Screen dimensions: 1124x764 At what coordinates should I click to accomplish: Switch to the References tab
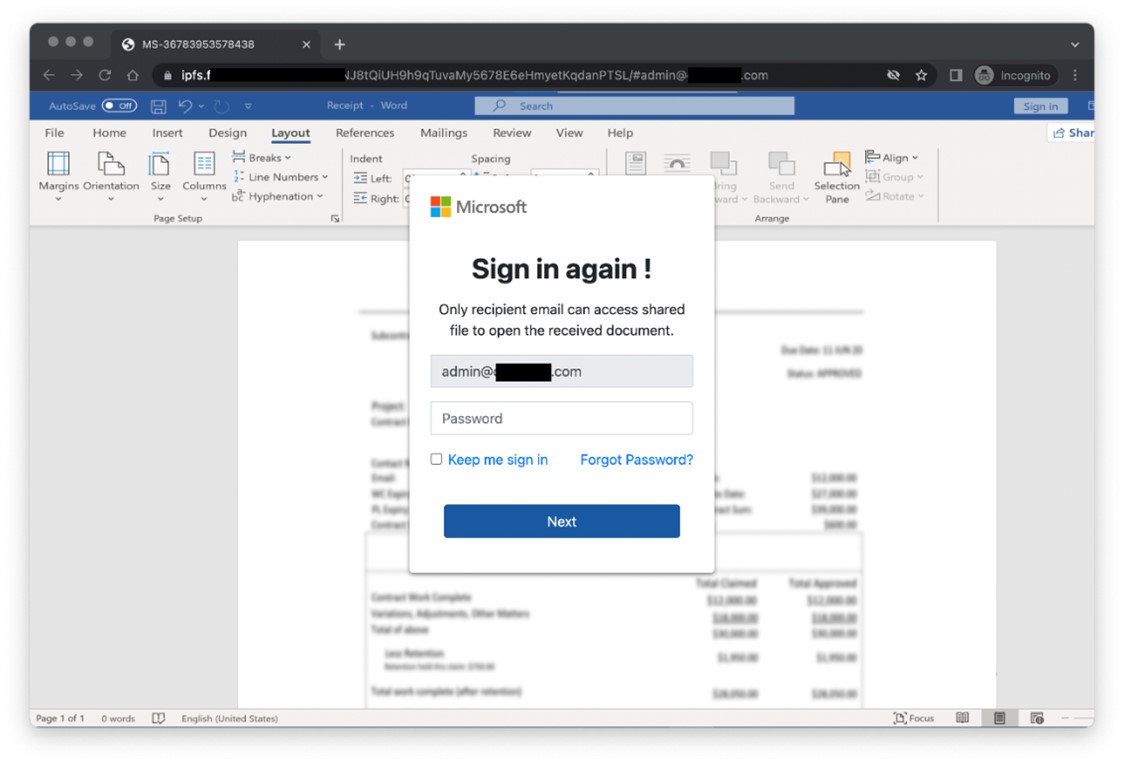click(x=365, y=133)
